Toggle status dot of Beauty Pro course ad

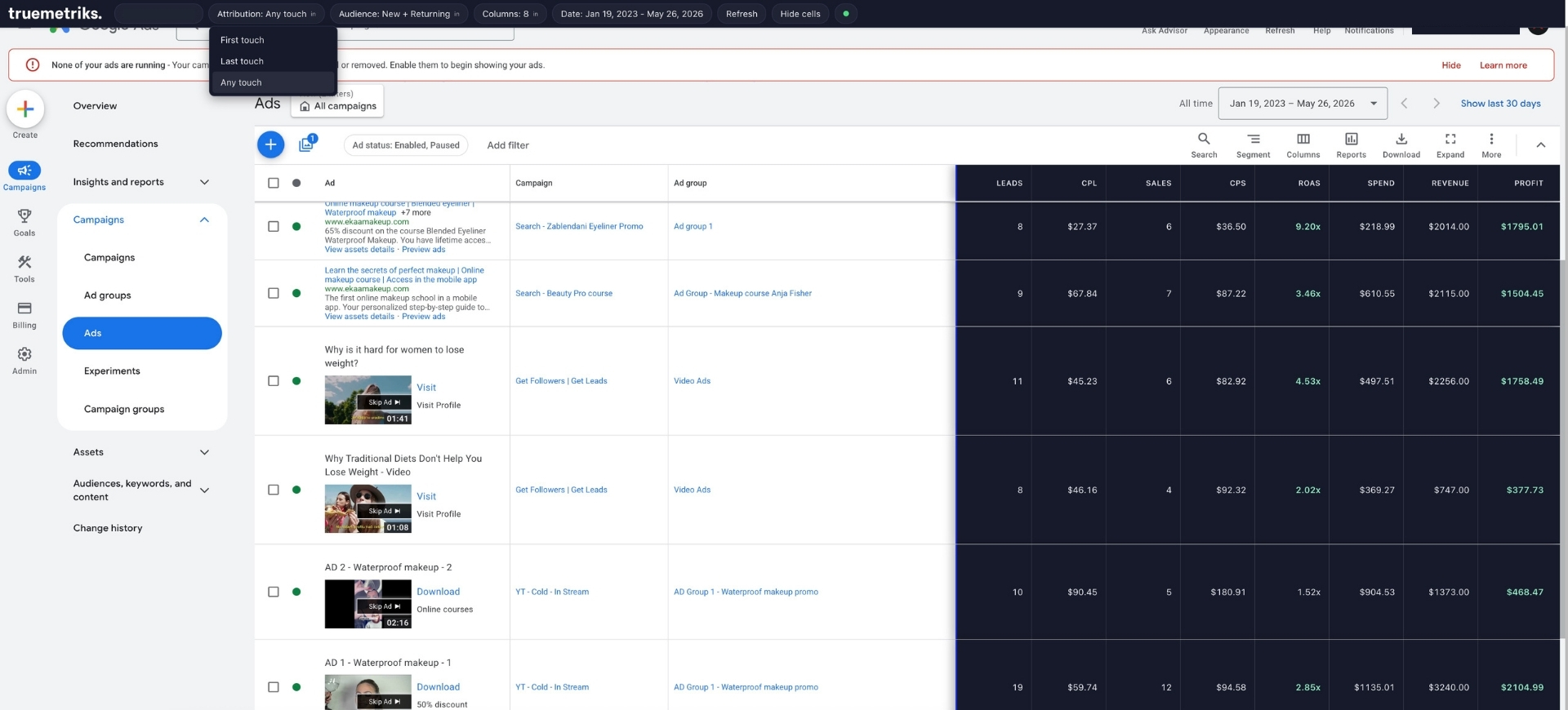pos(296,293)
